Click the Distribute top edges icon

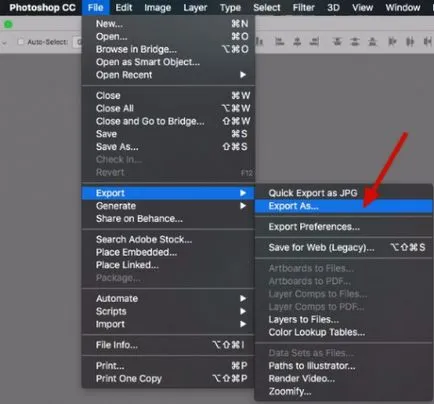click(x=337, y=42)
